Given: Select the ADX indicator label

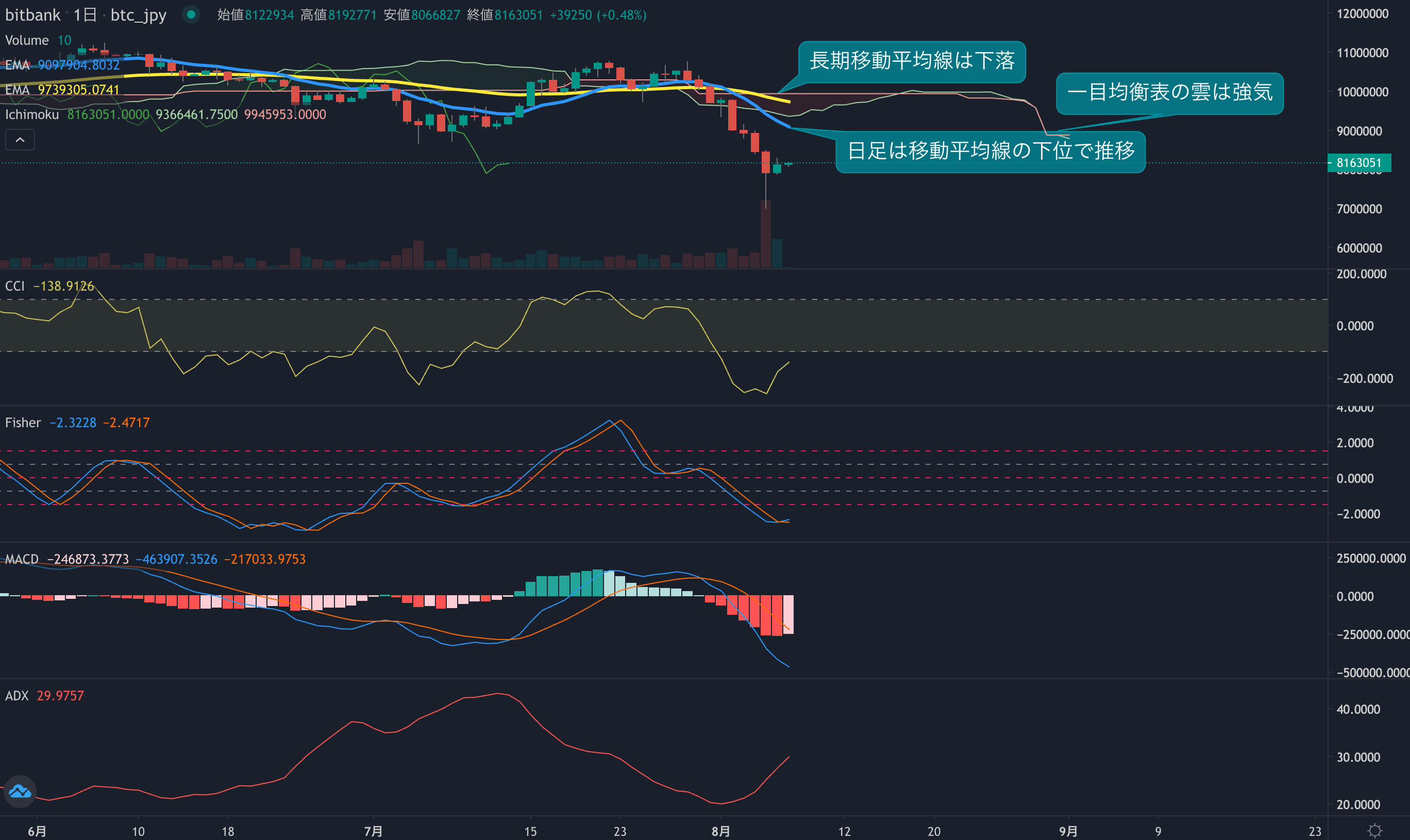Looking at the screenshot, I should tap(16, 696).
